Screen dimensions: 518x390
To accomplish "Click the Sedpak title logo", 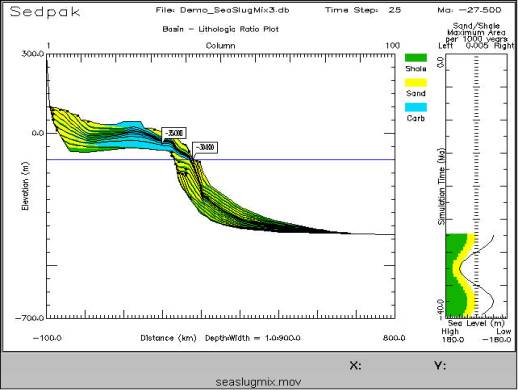I will [x=45, y=12].
